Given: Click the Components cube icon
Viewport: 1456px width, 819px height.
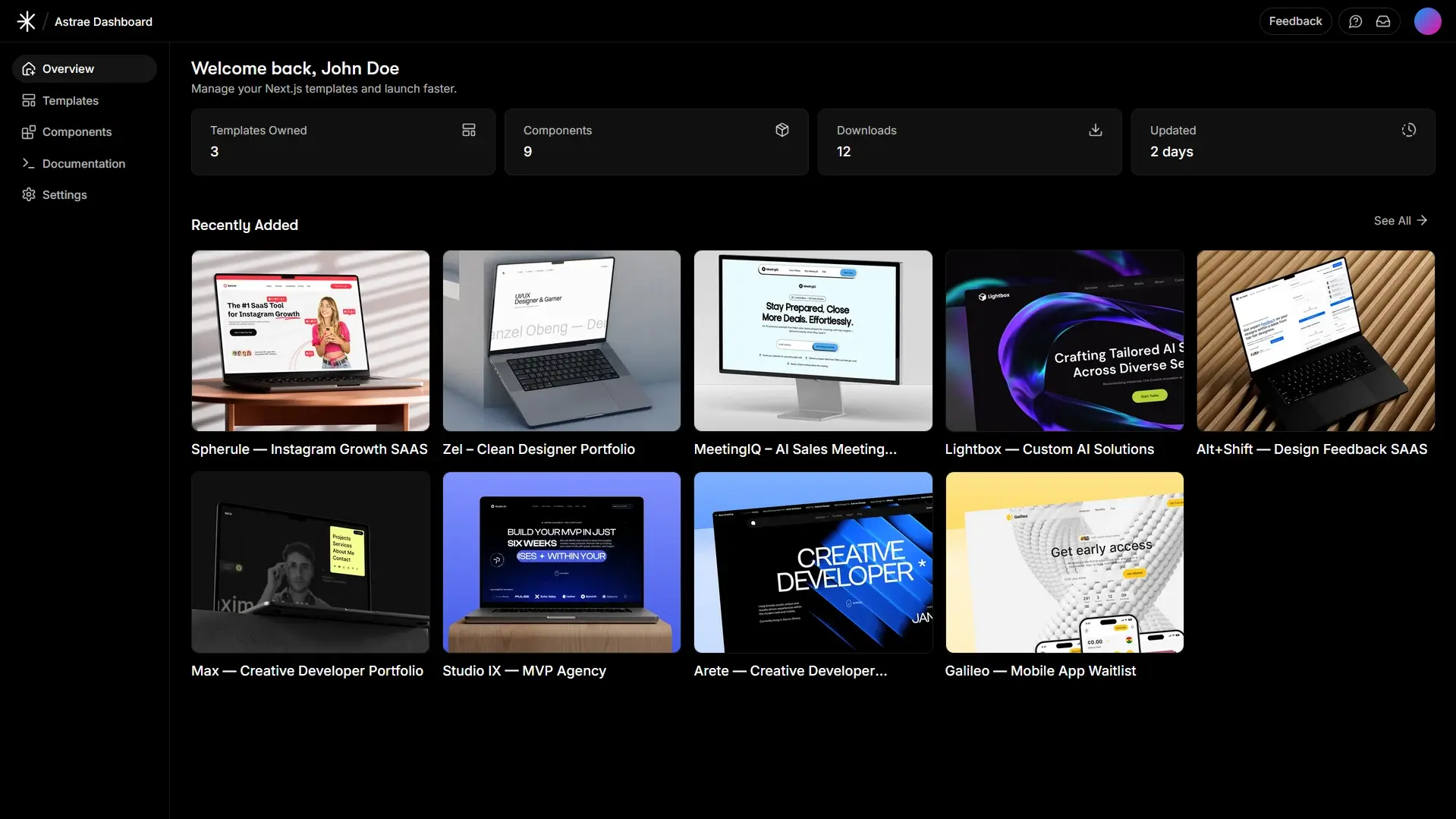Looking at the screenshot, I should click(782, 131).
